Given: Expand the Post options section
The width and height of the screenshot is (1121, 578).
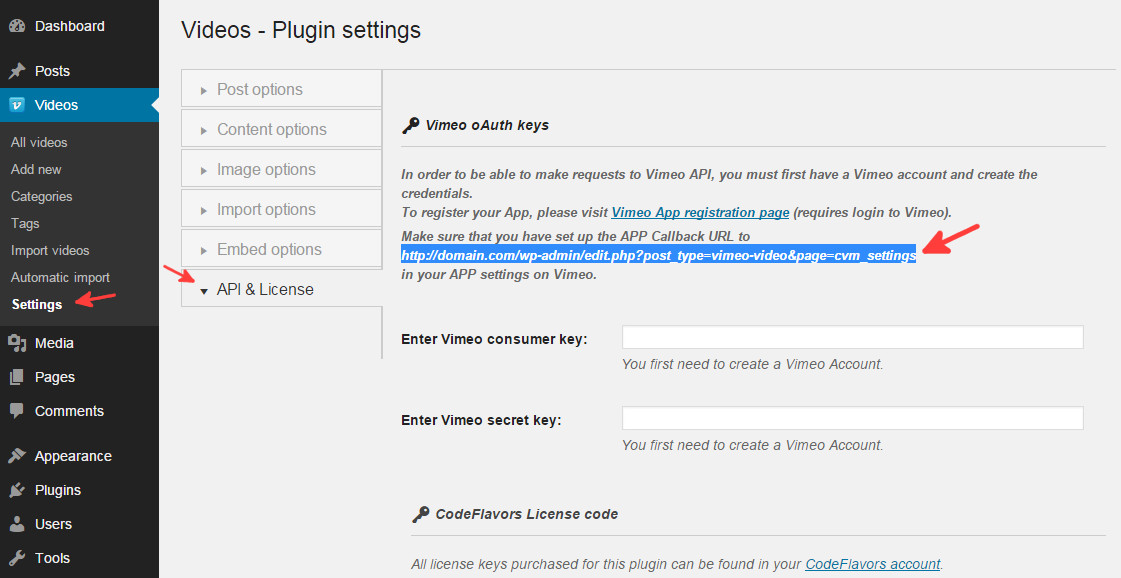Looking at the screenshot, I should (x=282, y=89).
